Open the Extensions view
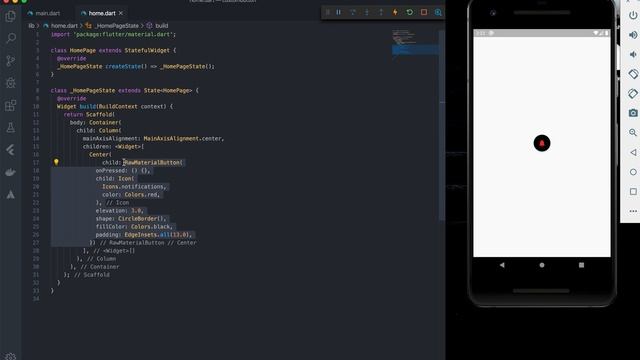640x360 pixels. [11, 105]
